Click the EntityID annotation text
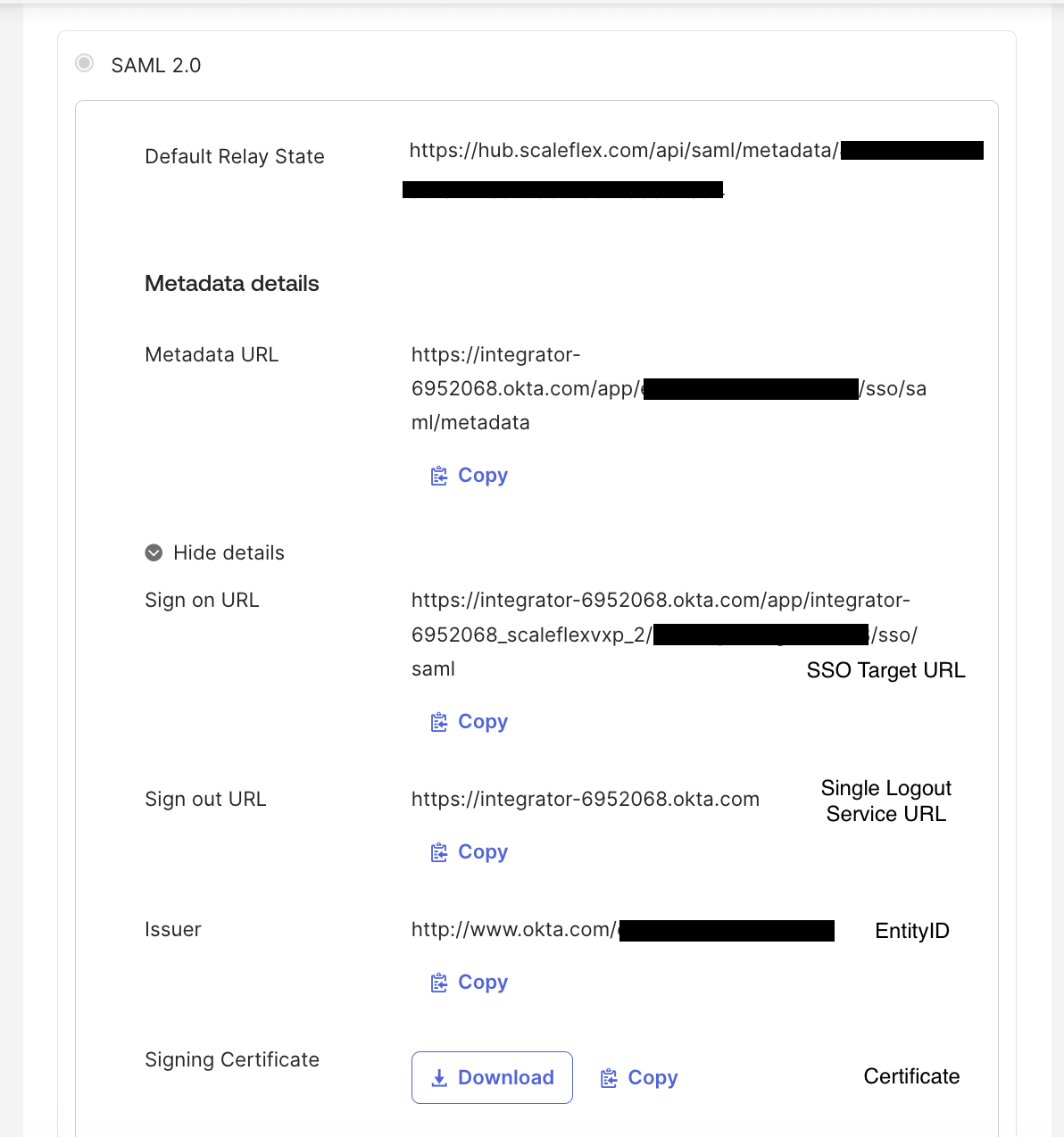This screenshot has width=1064, height=1137. pos(911,931)
